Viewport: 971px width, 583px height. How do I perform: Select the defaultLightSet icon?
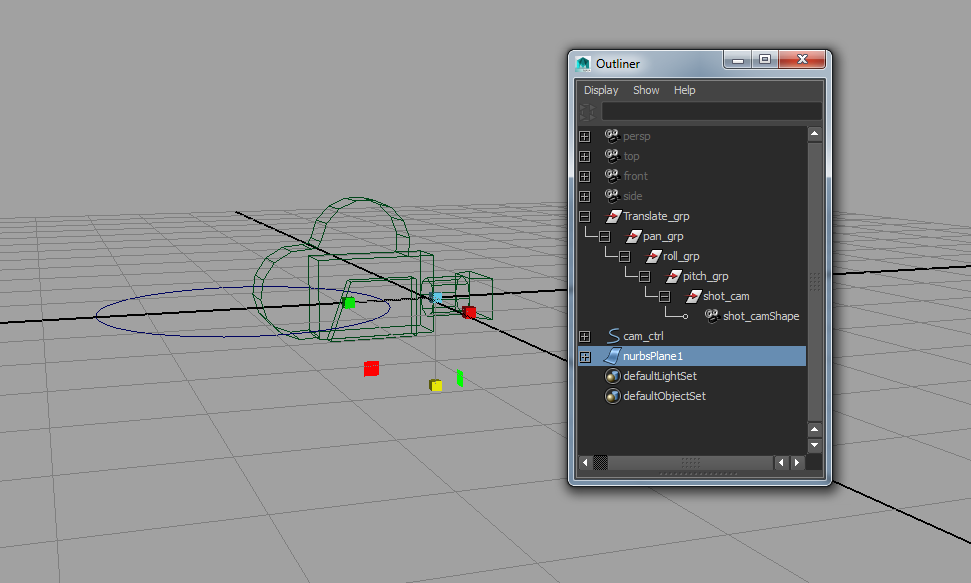coord(612,375)
